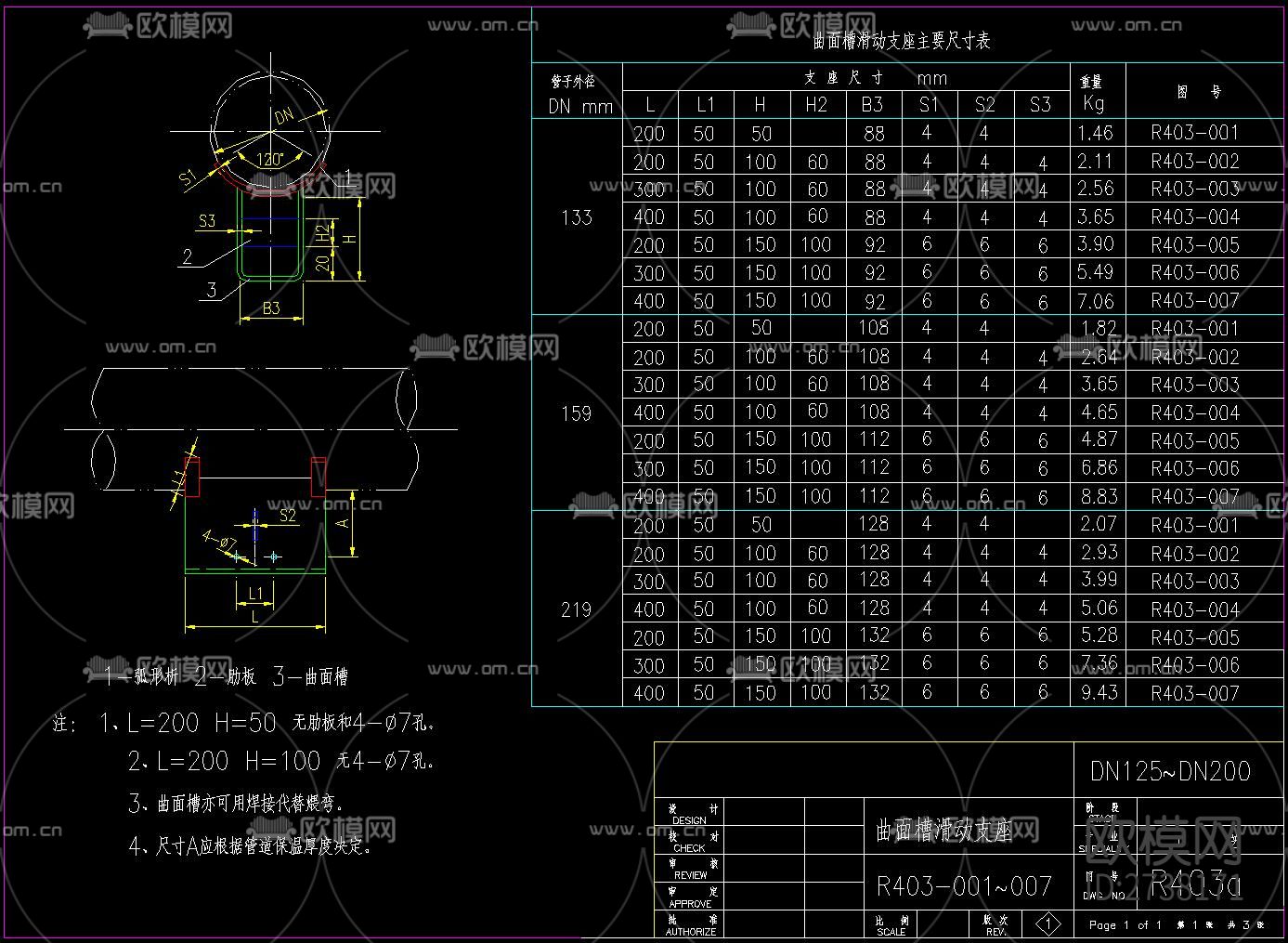Select the L1 dimension below the side view

[x=255, y=593]
